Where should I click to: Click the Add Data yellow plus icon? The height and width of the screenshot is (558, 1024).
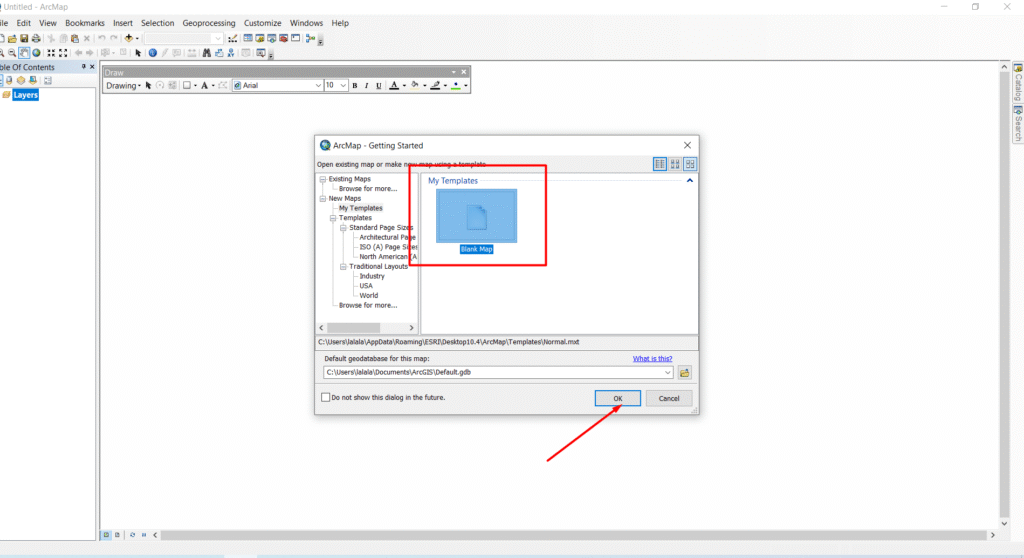(x=129, y=39)
